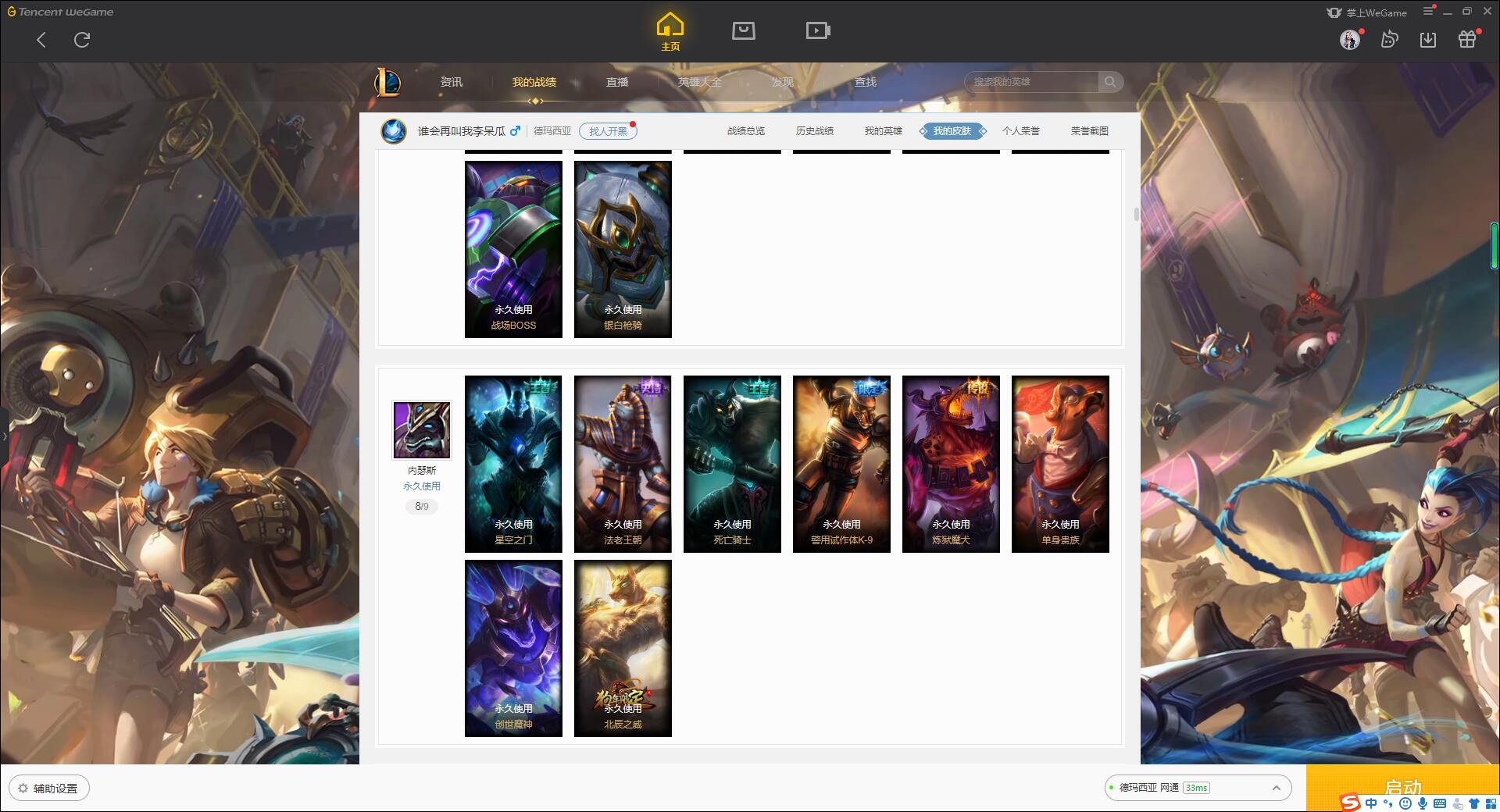Open the download manager icon

[1428, 39]
